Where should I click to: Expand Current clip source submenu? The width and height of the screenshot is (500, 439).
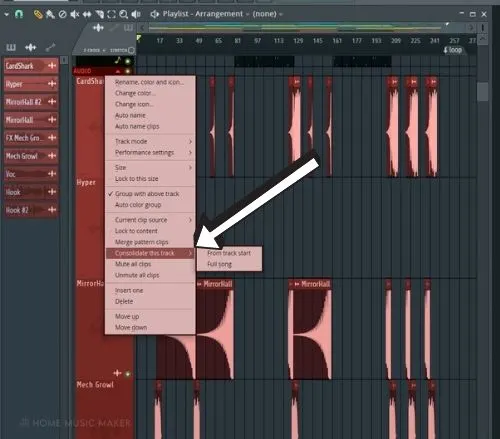pyautogui.click(x=150, y=220)
